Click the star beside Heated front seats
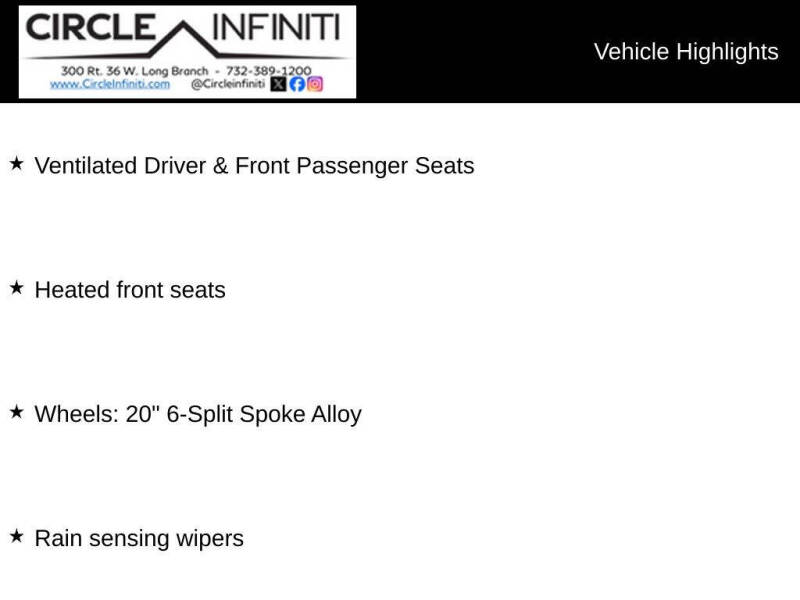 [16, 288]
